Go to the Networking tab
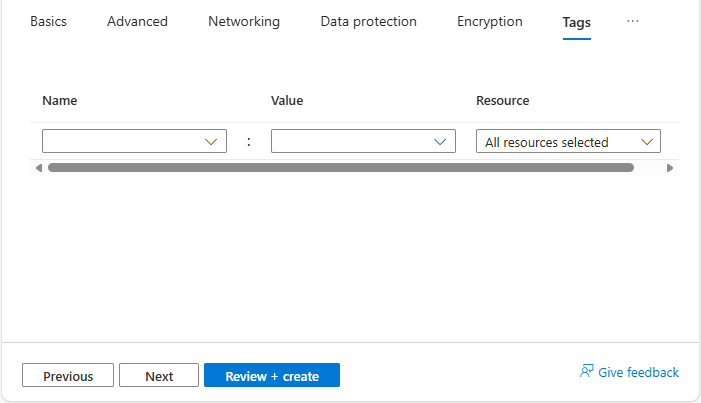701x403 pixels. pos(244,21)
